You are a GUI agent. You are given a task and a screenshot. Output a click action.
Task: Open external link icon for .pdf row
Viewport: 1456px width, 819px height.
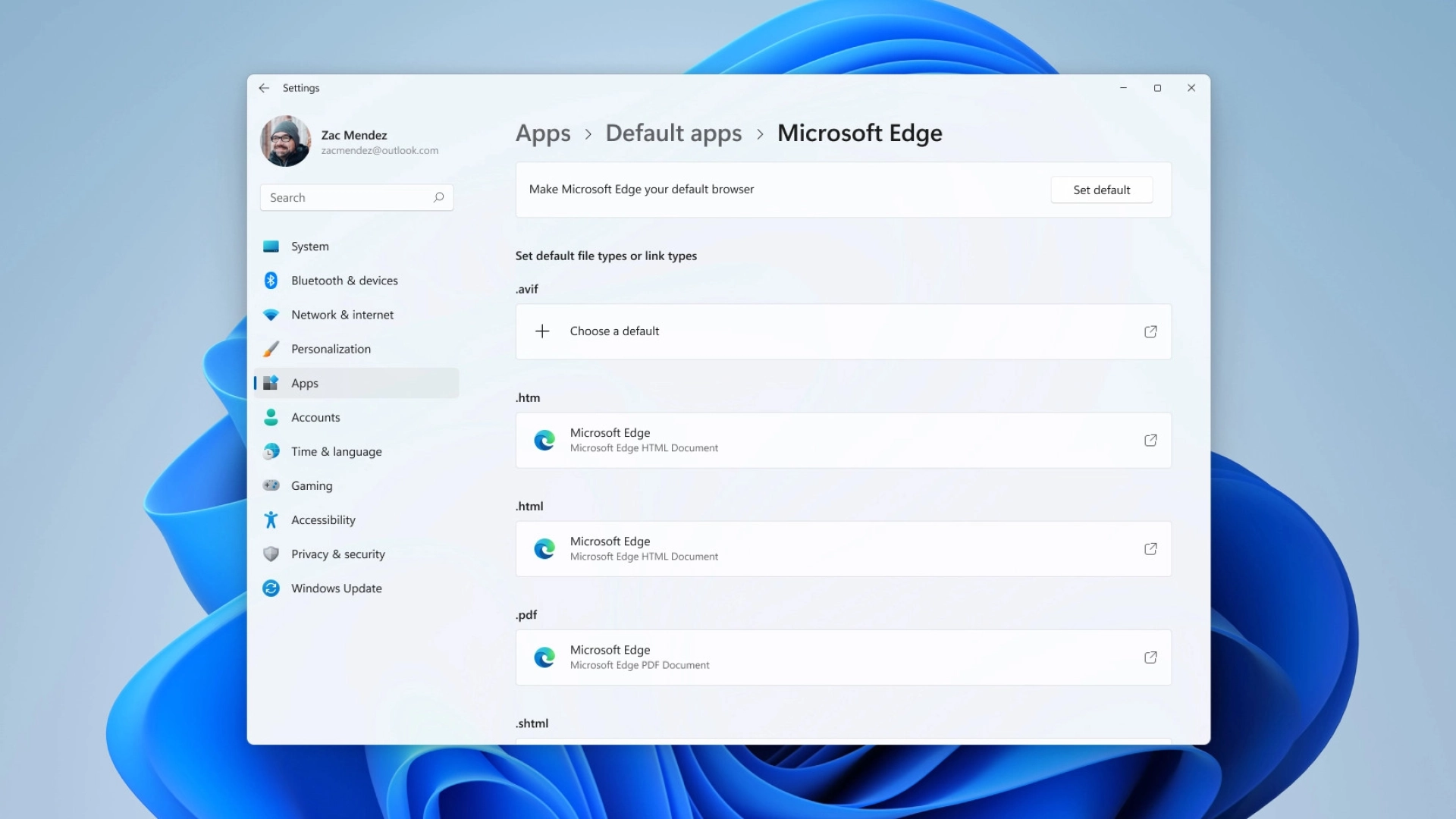[1150, 657]
